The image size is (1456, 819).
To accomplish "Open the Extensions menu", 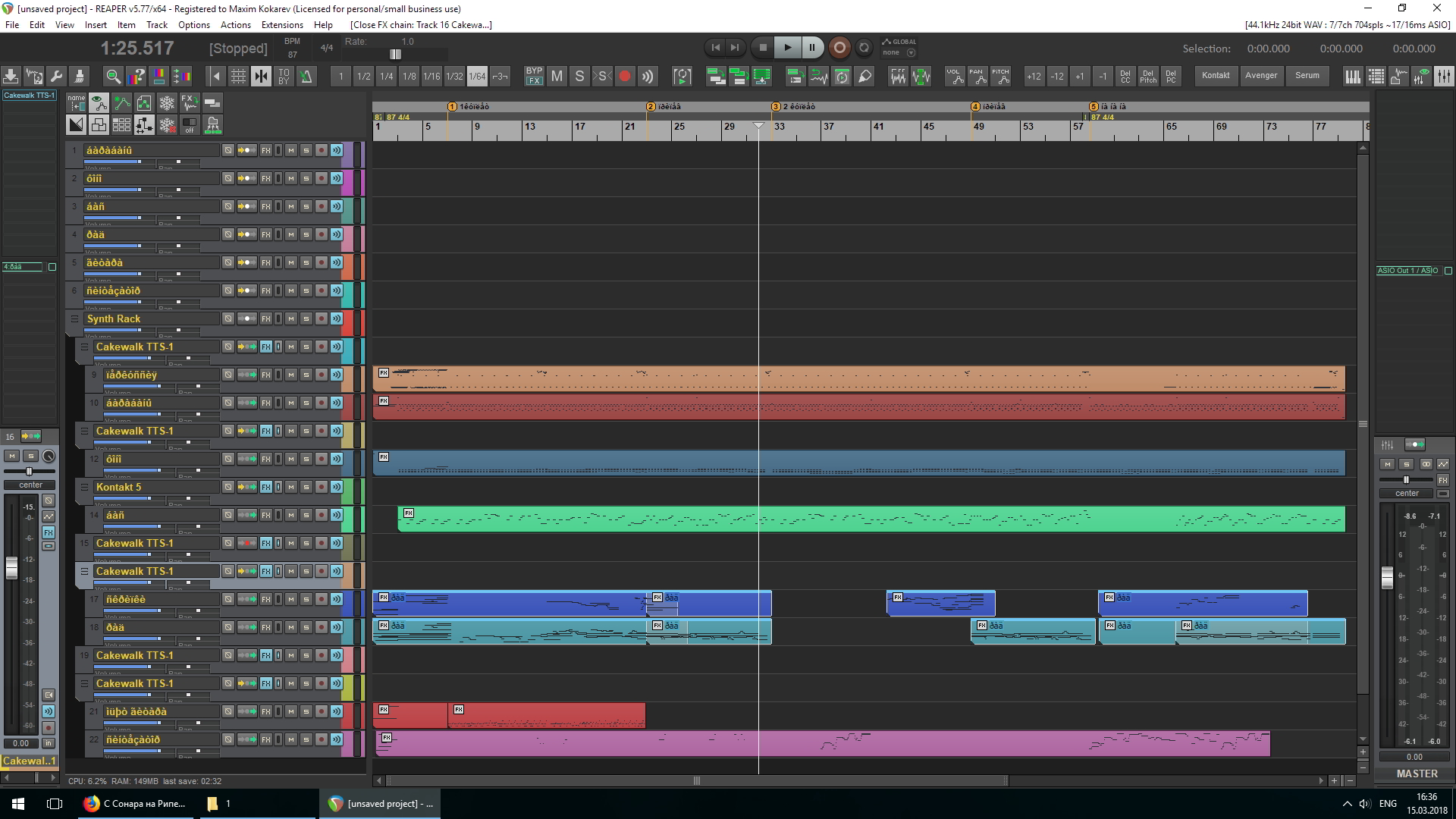I will point(281,25).
